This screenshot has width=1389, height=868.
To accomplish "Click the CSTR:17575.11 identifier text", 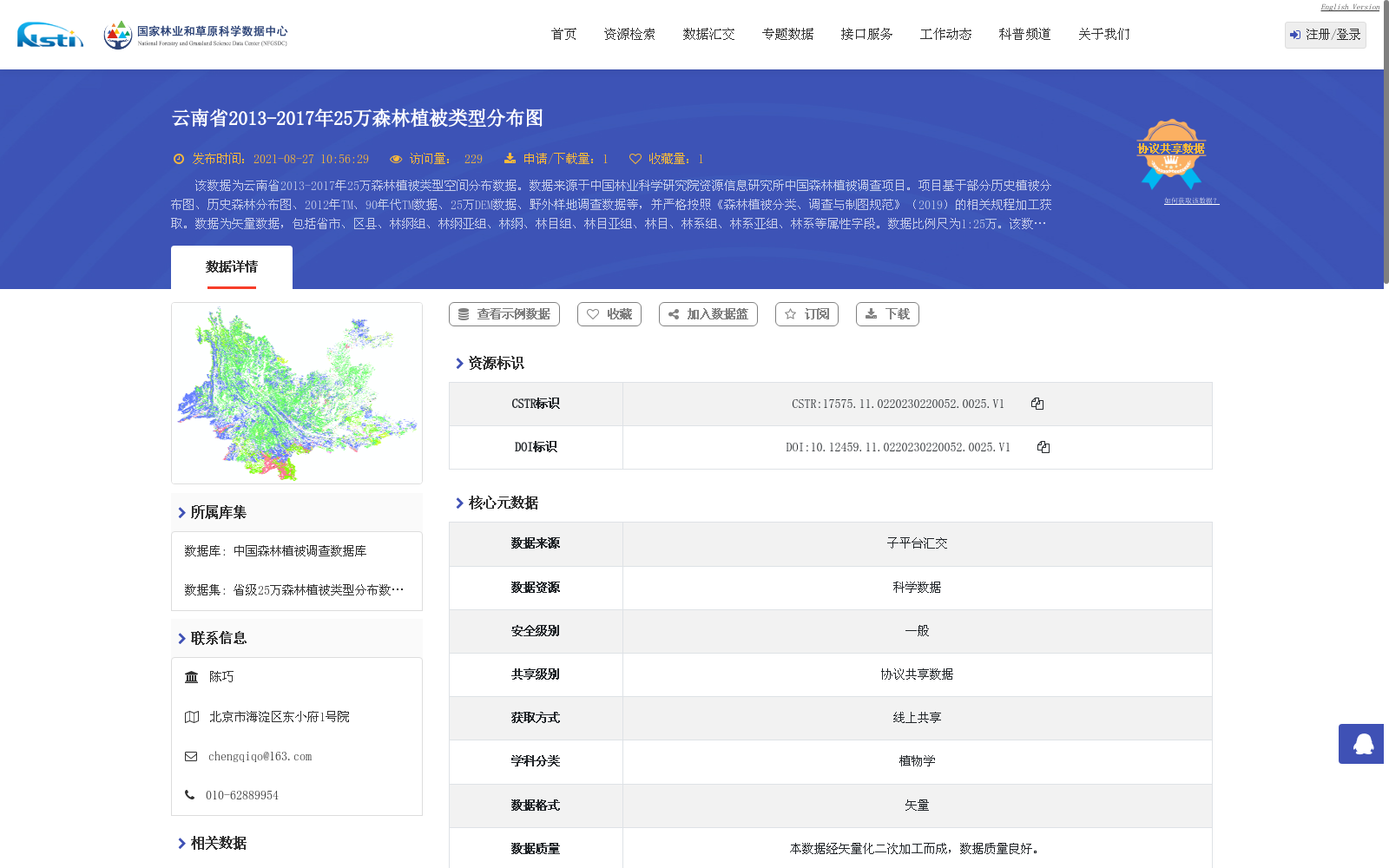I will [x=898, y=404].
